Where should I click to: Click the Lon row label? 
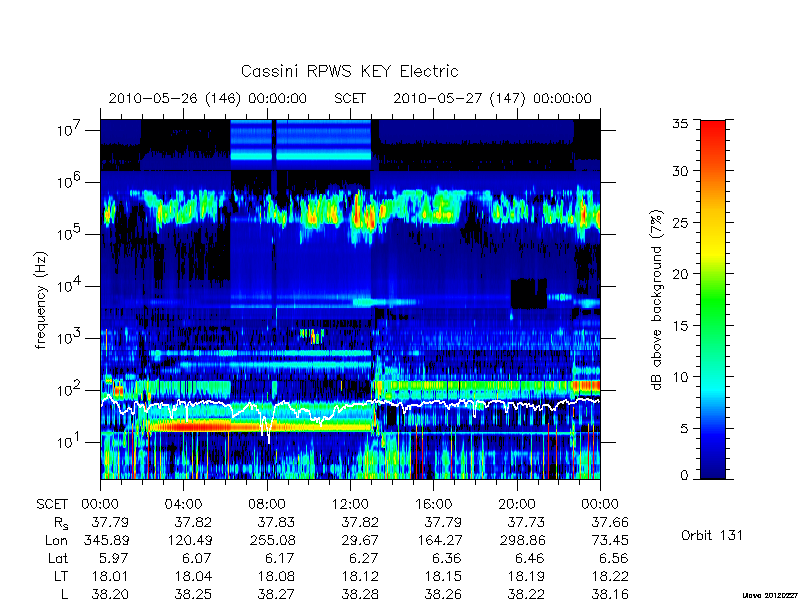[56, 540]
